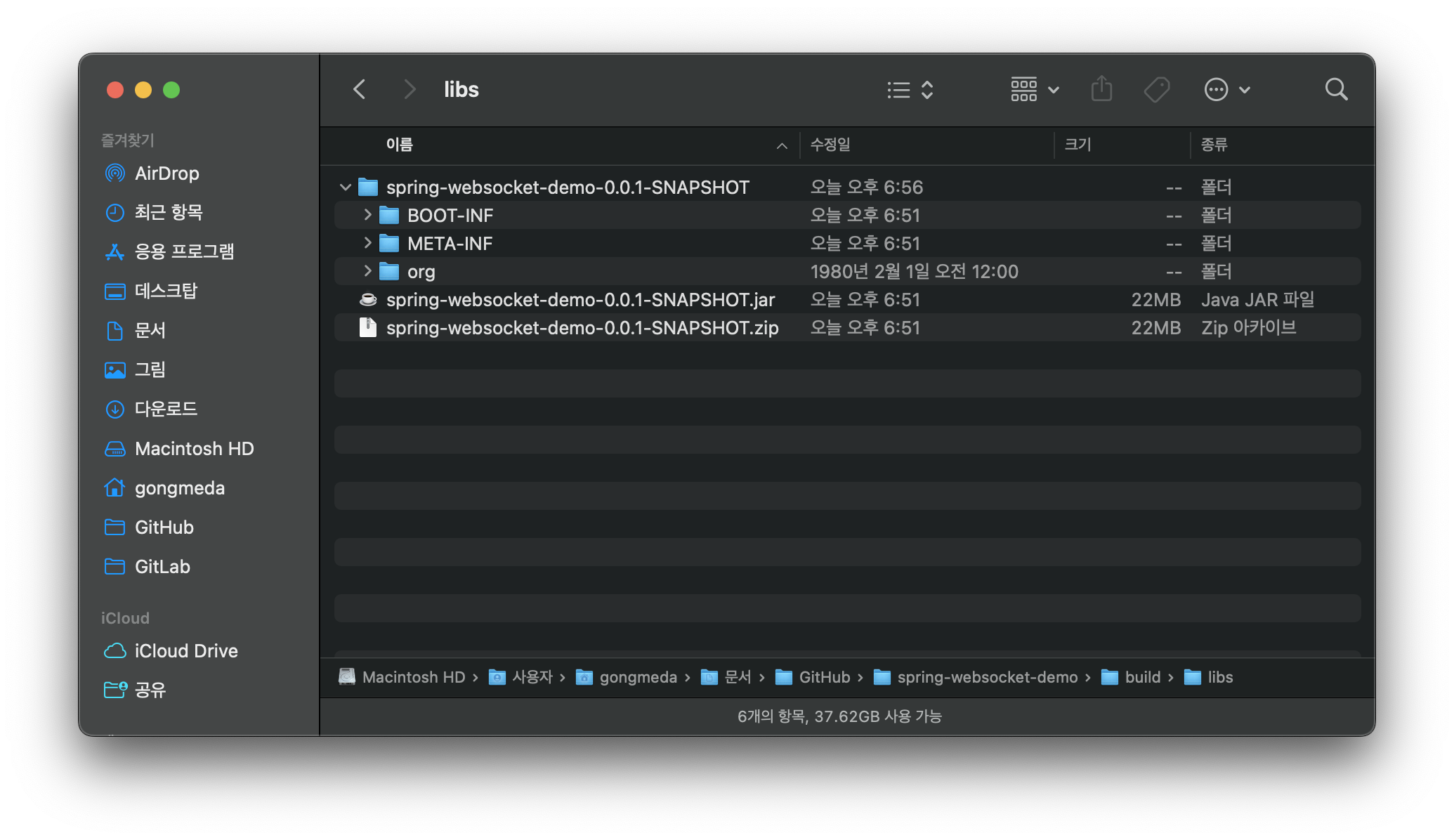Go back with the left chevron
This screenshot has width=1454, height=840.
[360, 89]
